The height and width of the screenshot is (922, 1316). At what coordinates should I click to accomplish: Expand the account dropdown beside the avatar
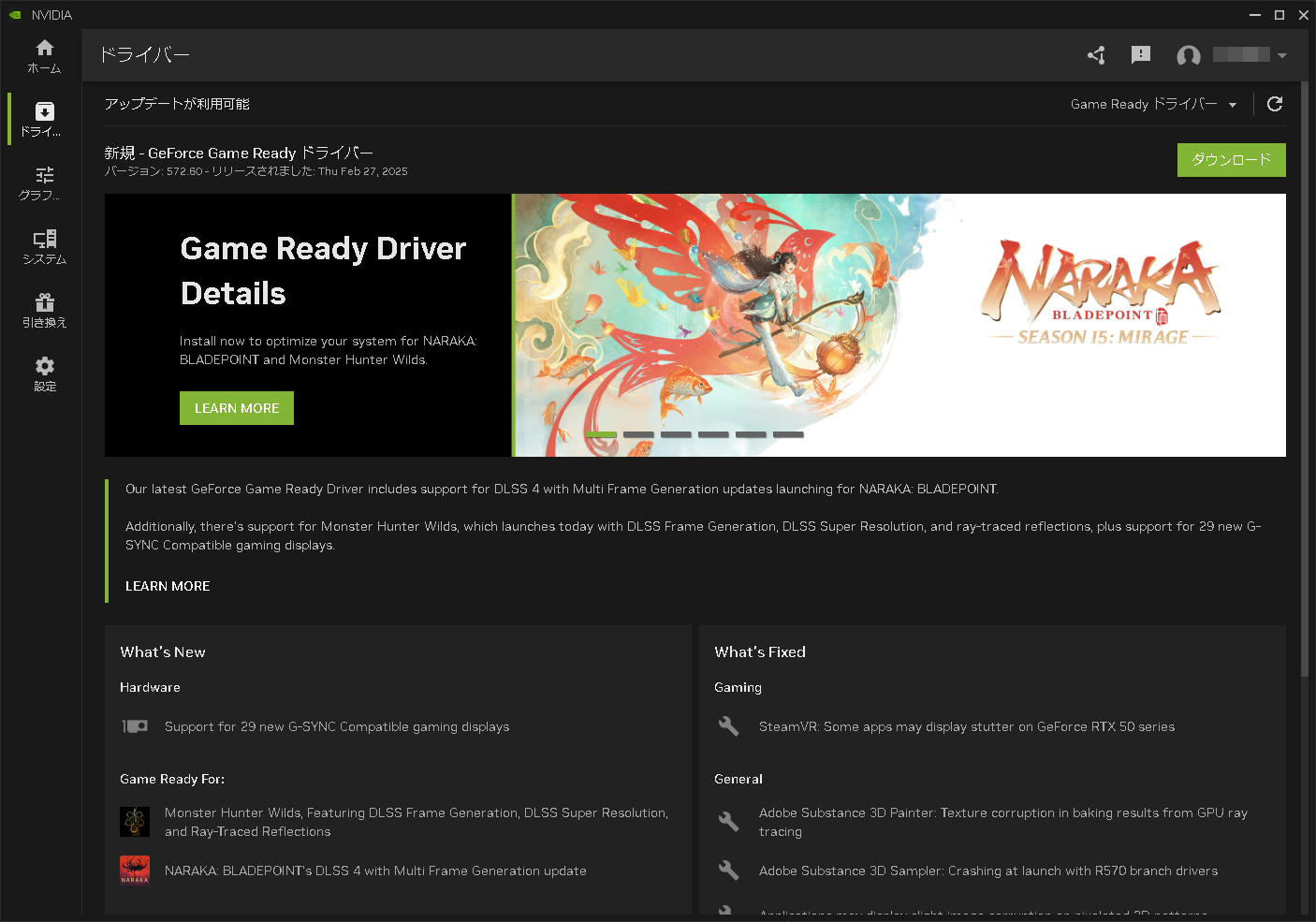point(1281,55)
